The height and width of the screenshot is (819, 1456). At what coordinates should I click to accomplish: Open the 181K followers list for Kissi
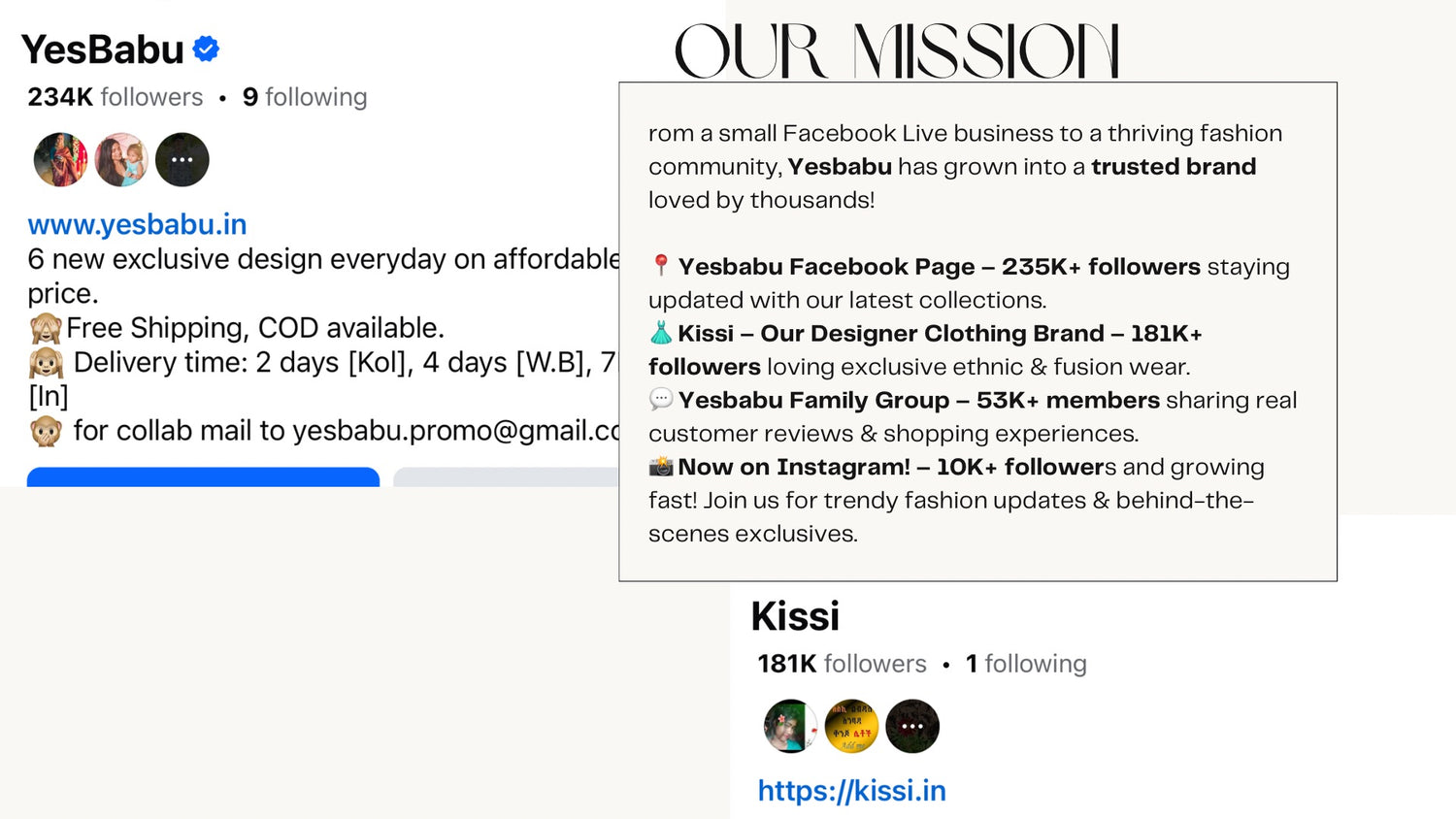point(842,664)
